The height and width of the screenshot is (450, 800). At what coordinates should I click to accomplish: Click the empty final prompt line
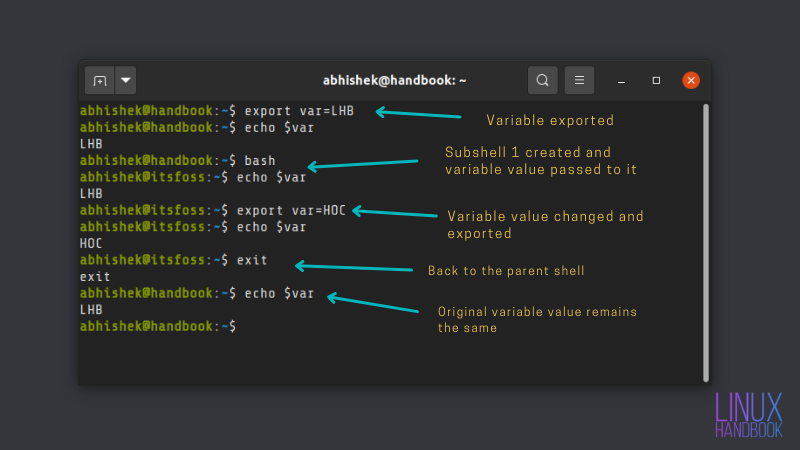coord(158,326)
